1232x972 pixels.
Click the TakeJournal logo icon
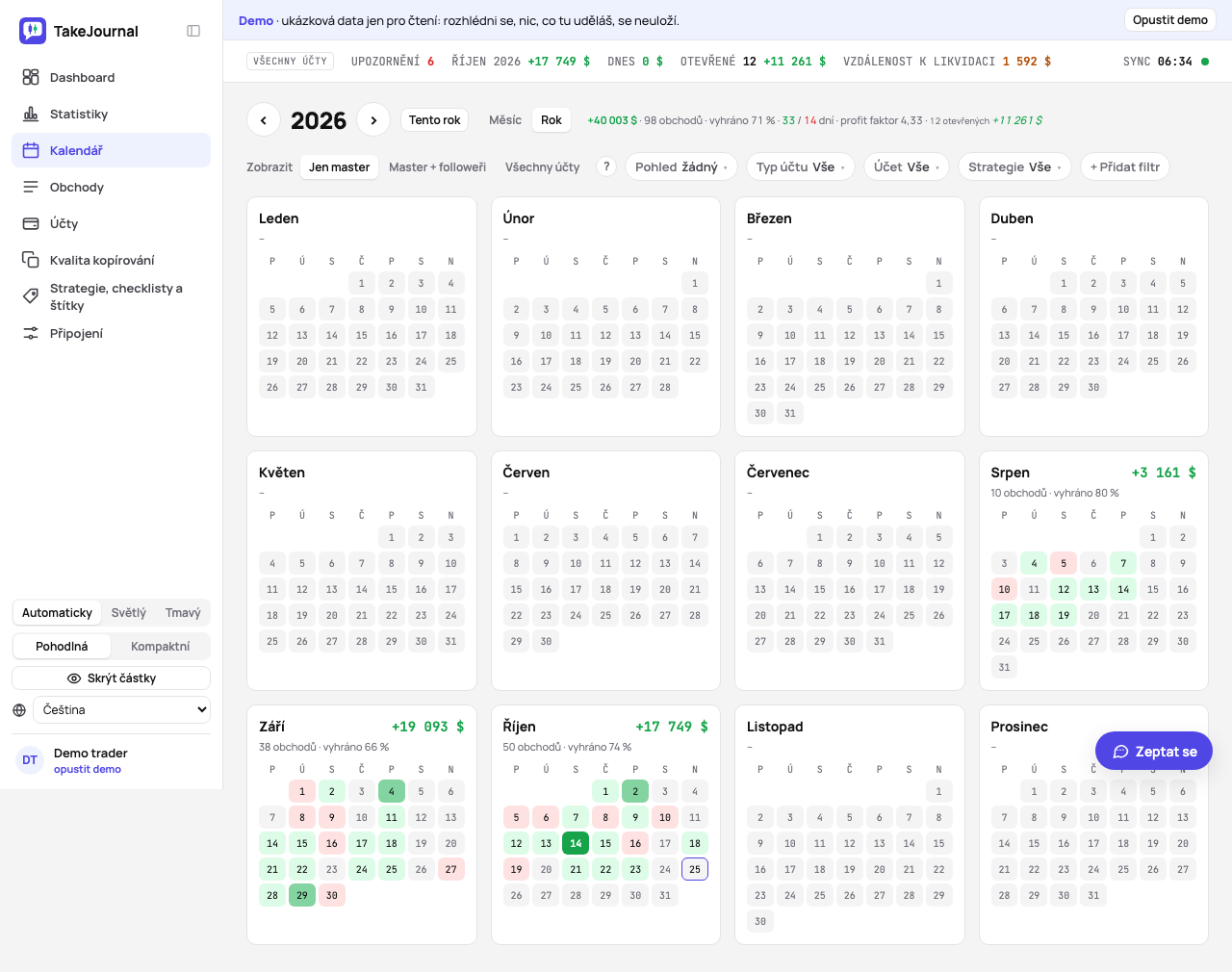33,31
